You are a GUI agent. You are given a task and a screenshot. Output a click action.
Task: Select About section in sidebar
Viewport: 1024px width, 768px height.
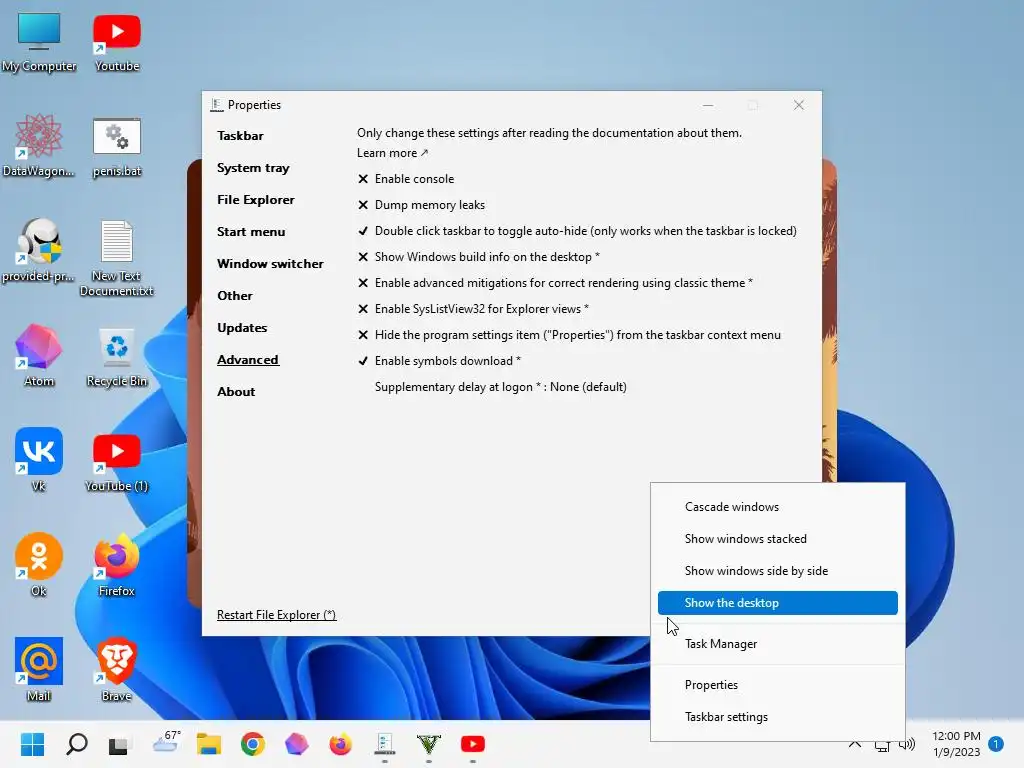pyautogui.click(x=236, y=392)
